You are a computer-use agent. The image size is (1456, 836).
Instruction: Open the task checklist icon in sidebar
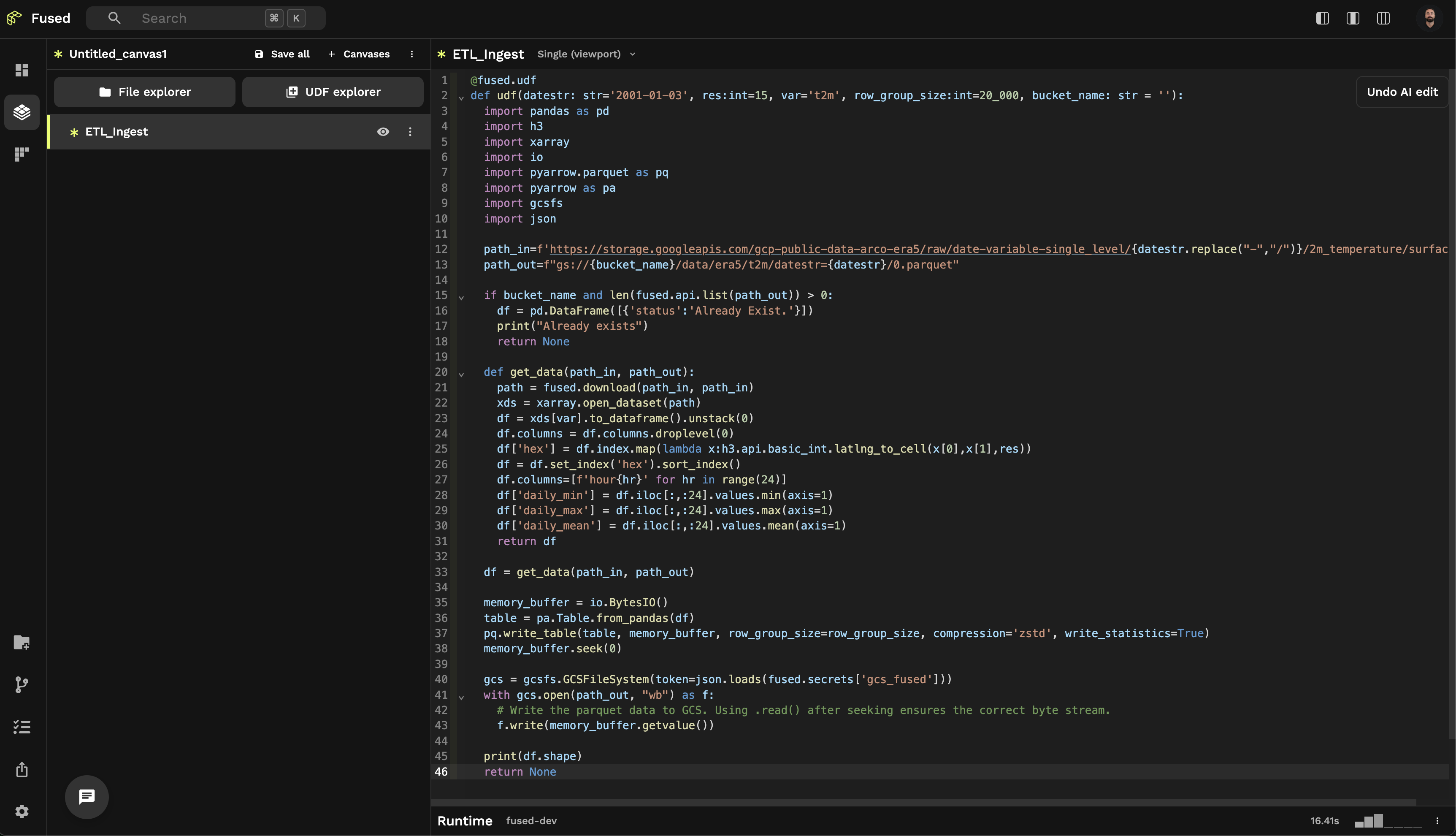pyautogui.click(x=22, y=726)
